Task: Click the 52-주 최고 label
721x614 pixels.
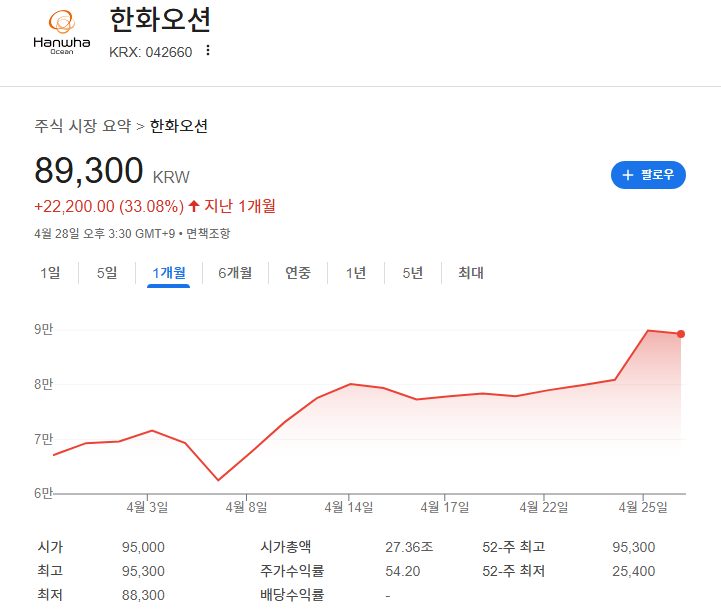Action: pyautogui.click(x=514, y=547)
